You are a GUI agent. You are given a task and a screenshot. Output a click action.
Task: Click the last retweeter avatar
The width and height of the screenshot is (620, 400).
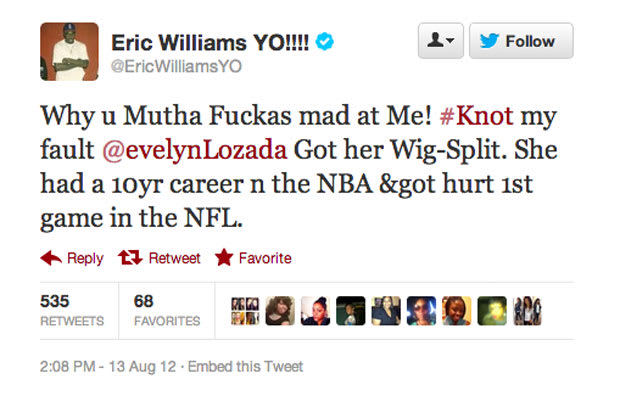tap(527, 311)
